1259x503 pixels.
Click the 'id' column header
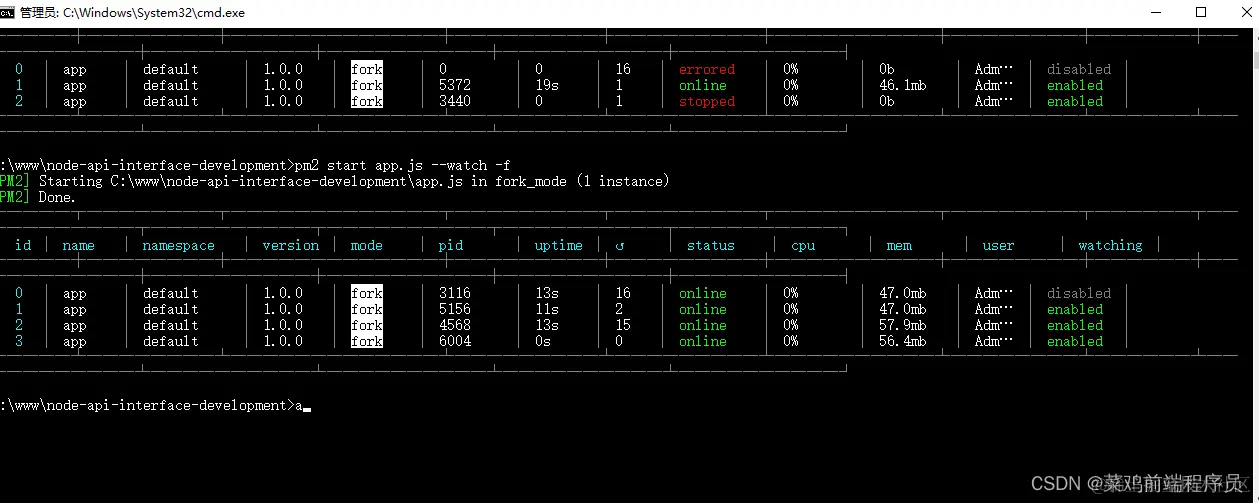point(23,245)
